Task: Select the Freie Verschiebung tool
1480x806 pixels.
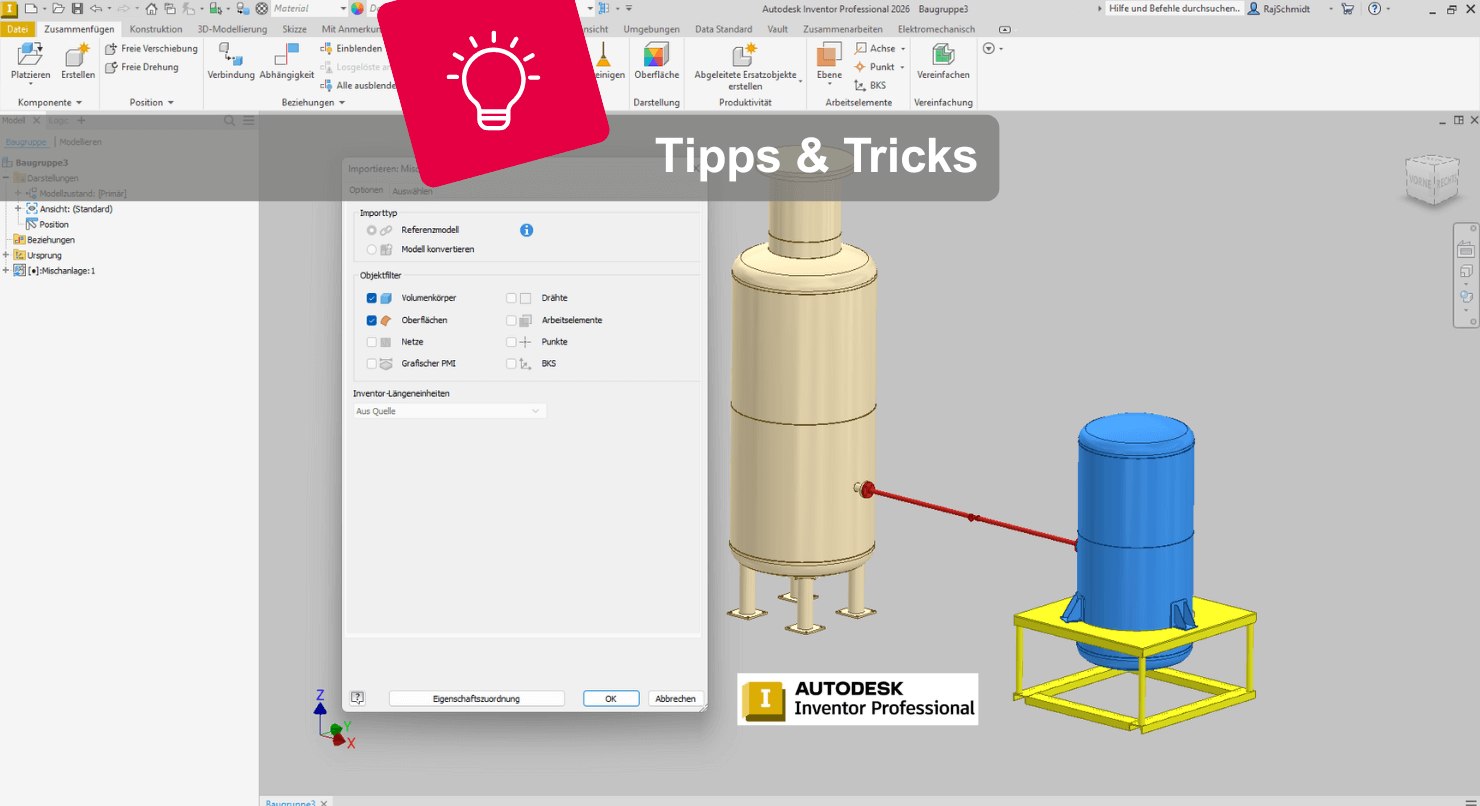Action: (151, 48)
